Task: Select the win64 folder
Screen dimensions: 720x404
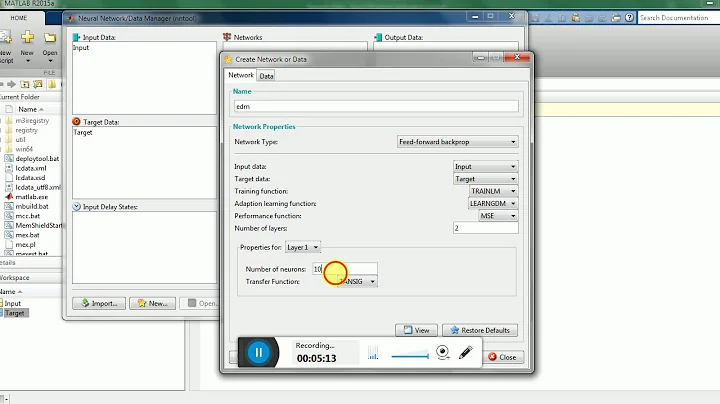Action: coord(24,149)
